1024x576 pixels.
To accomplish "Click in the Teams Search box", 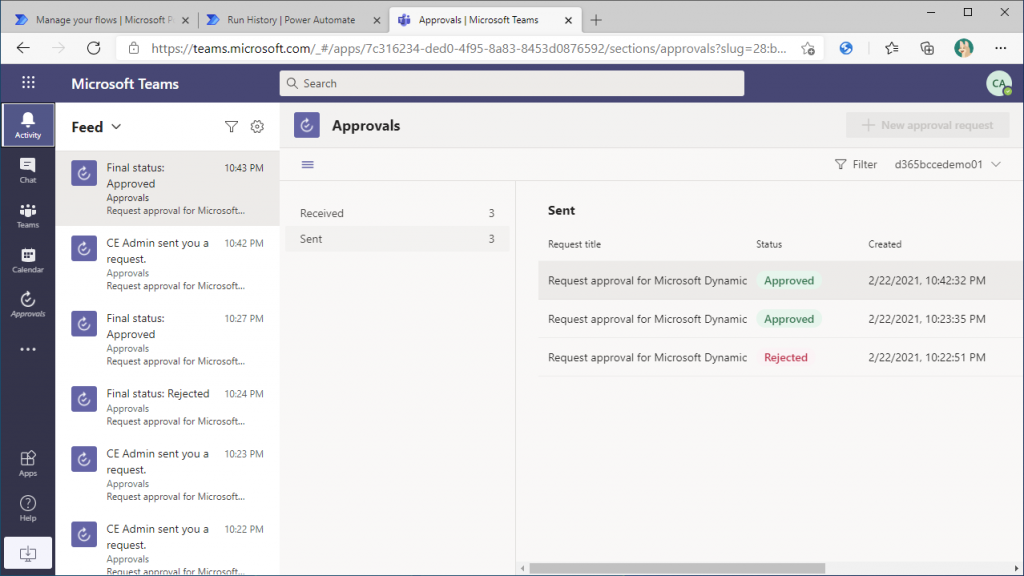I will coord(512,84).
